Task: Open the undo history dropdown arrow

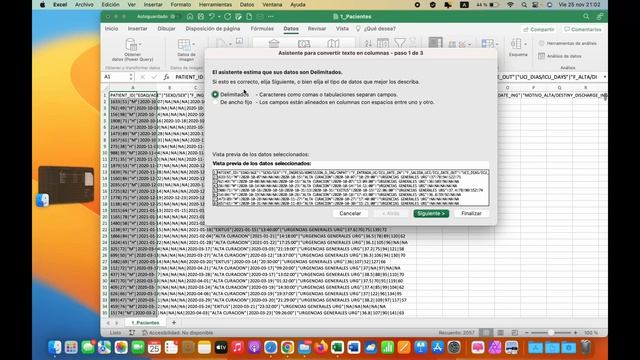Action: (x=219, y=17)
